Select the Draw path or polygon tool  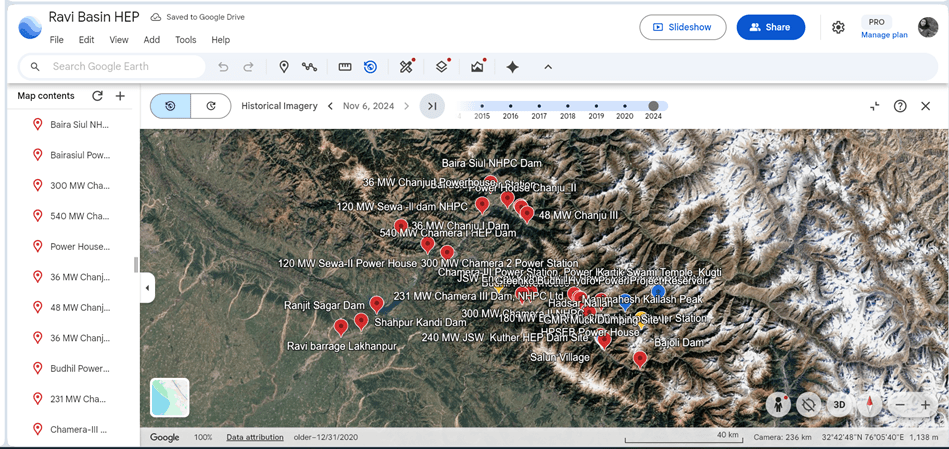pos(310,67)
